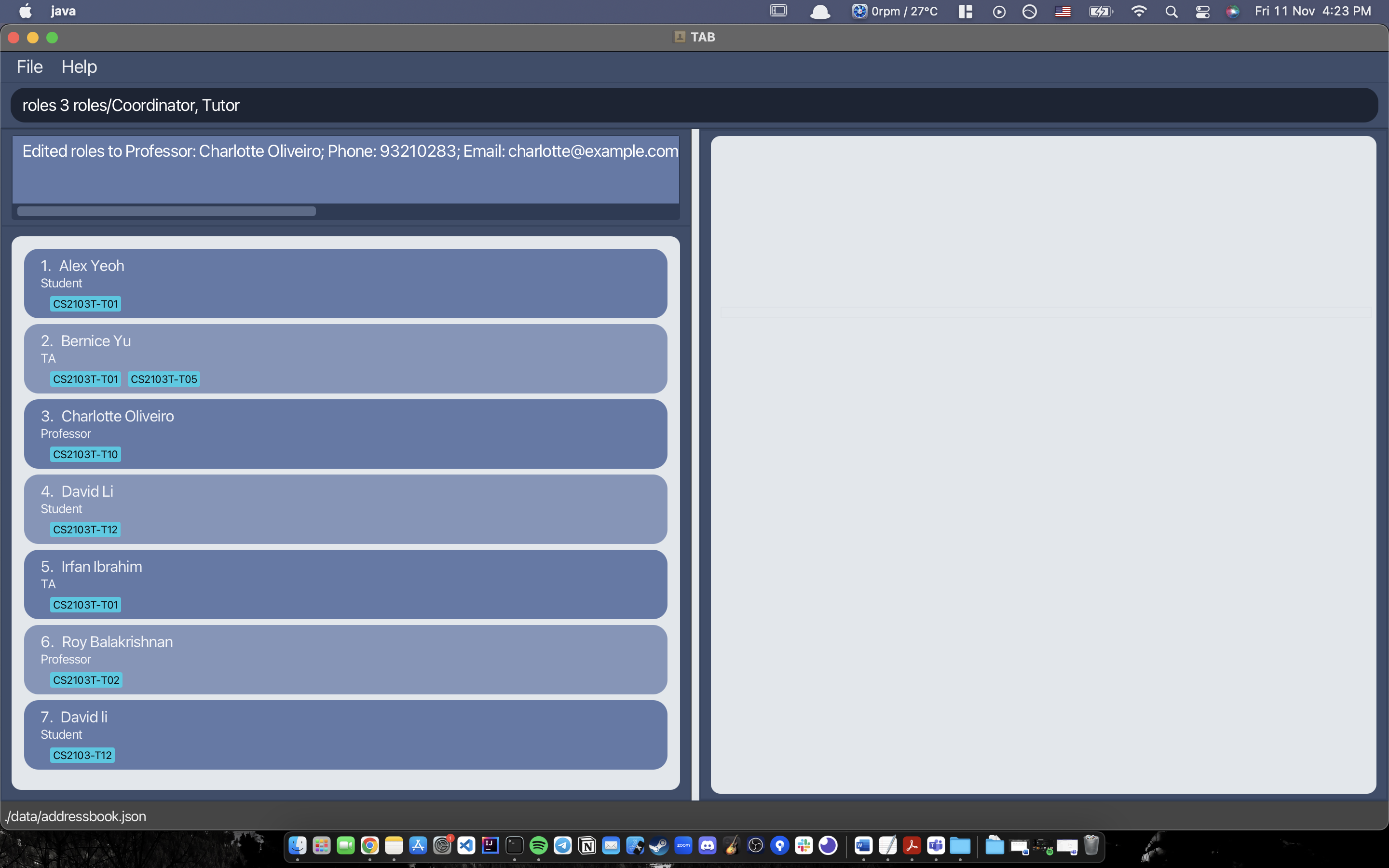Open Slack from the dock

click(x=803, y=845)
